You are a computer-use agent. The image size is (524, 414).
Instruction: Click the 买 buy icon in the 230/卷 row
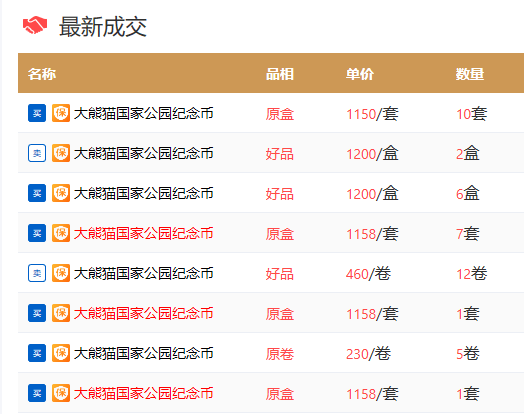click(37, 353)
